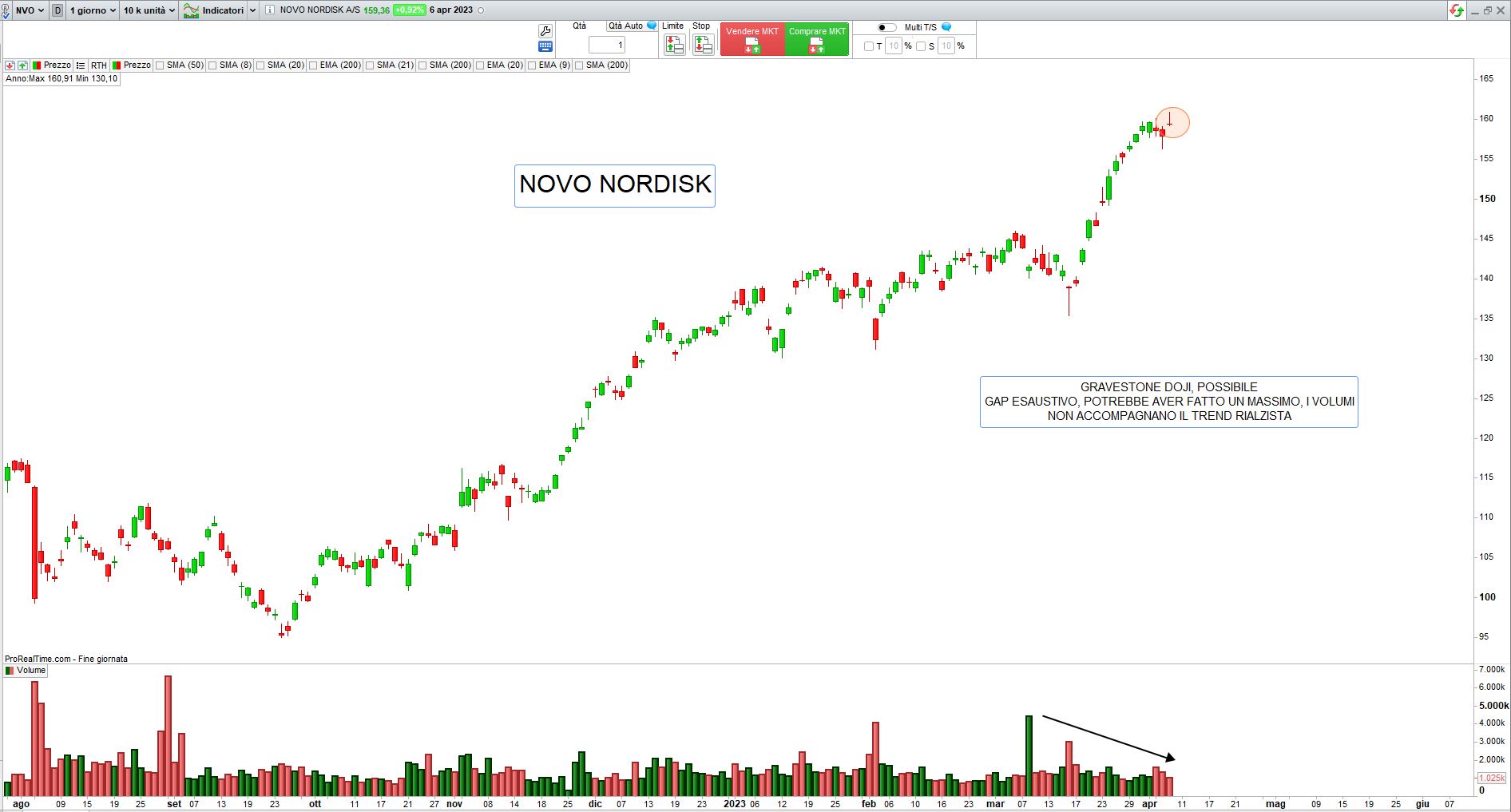Click the +0,92% change badge
Screen dimensions: 1511x812
click(409, 10)
